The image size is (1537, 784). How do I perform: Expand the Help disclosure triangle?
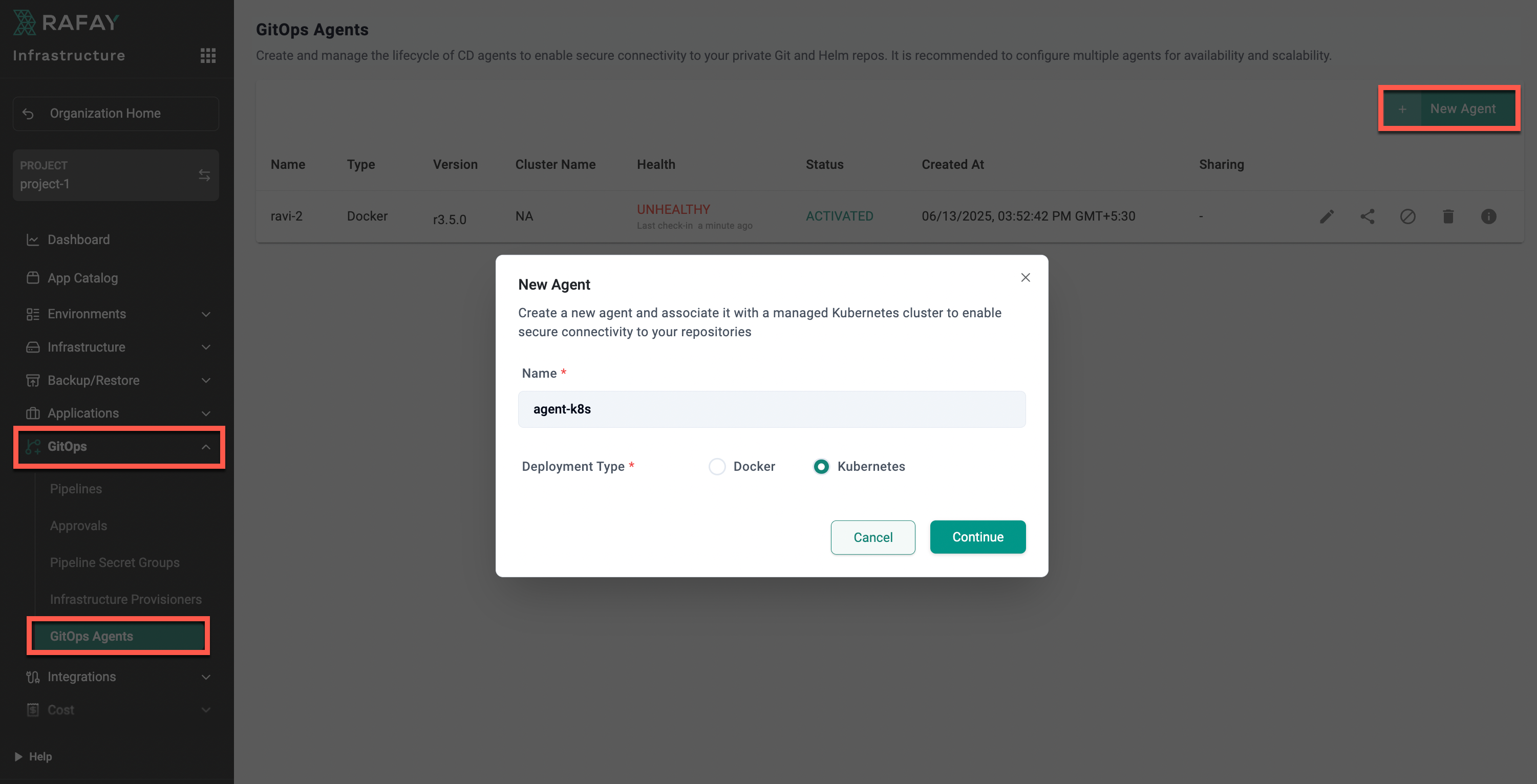coord(18,756)
